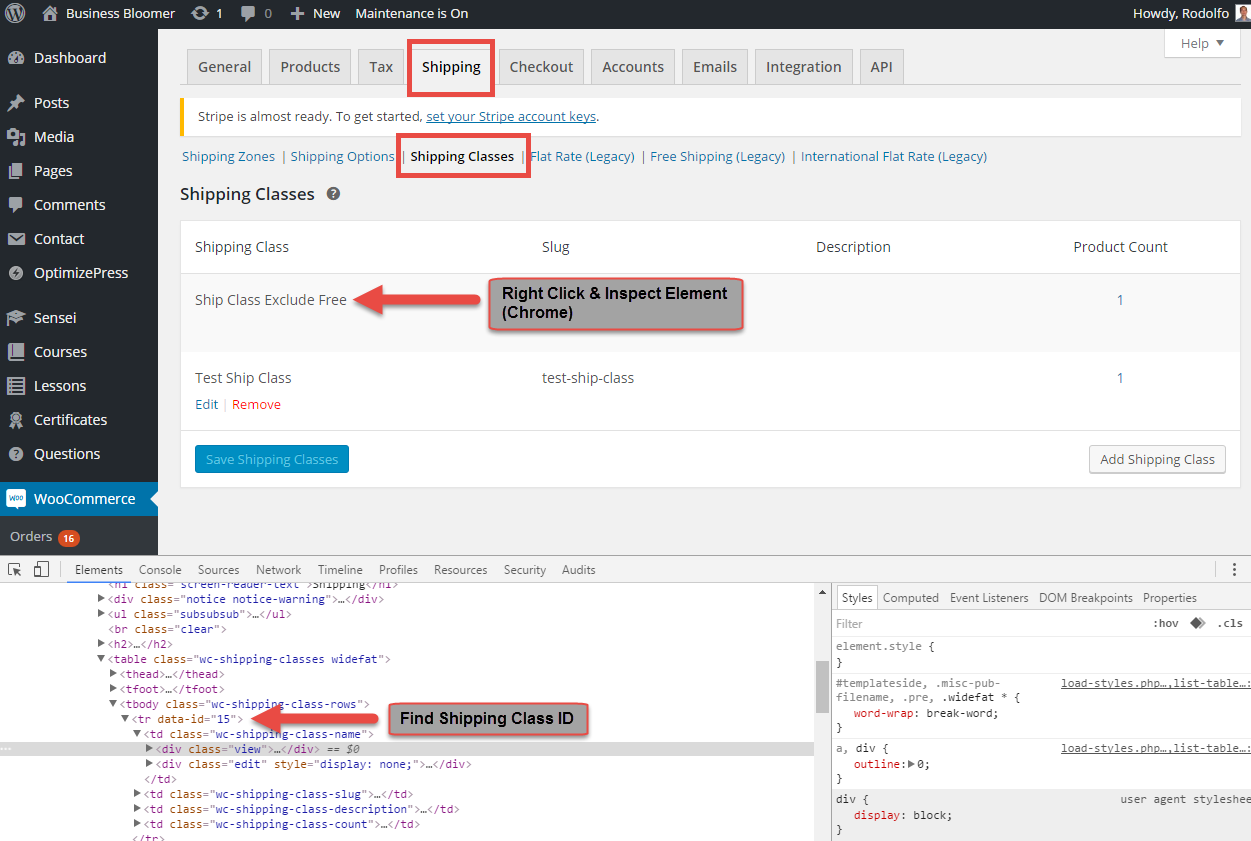Edit the Test Ship Class row
Image resolution: width=1251 pixels, height=841 pixels.
coord(206,405)
